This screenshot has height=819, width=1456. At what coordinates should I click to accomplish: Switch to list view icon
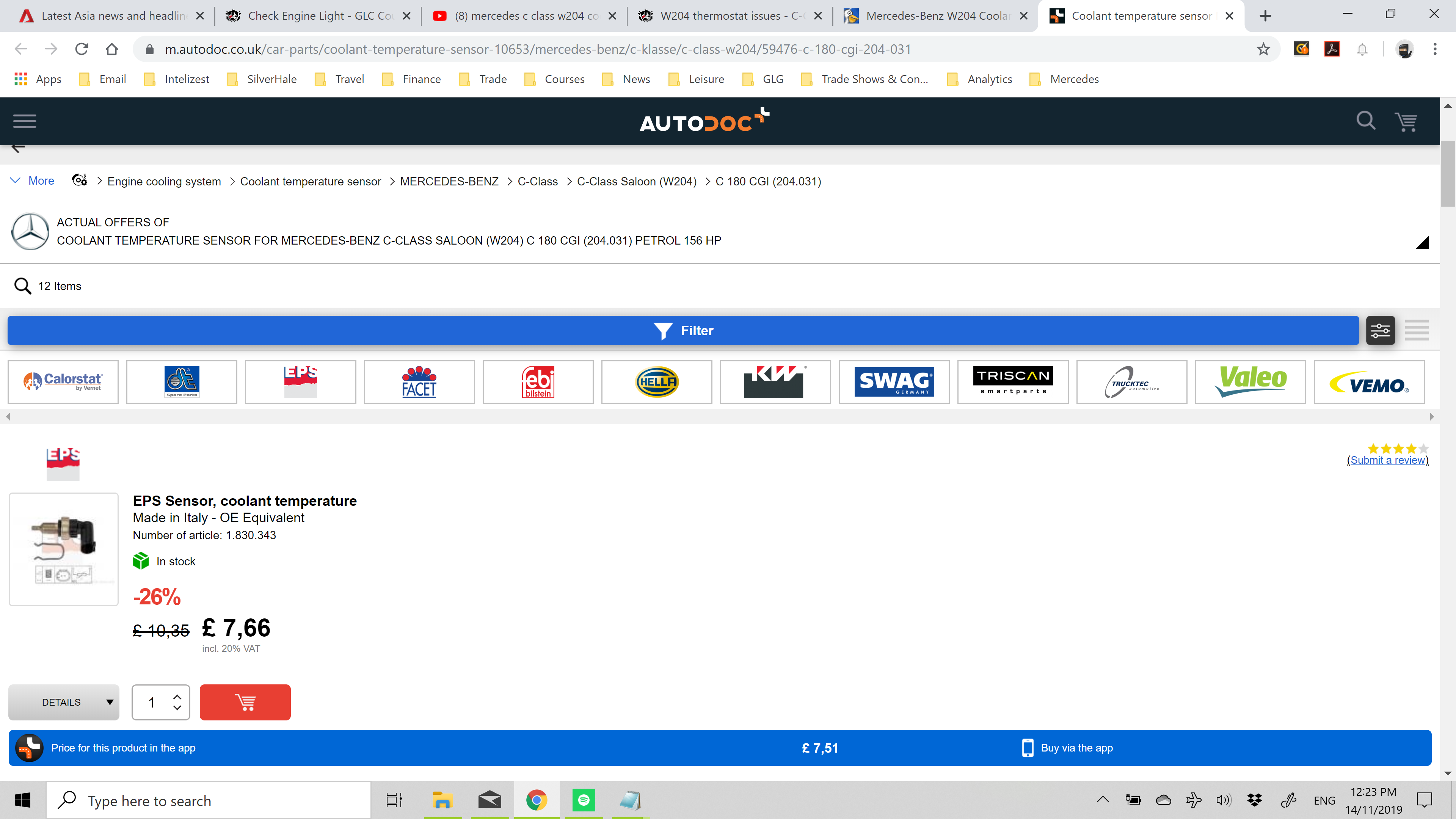pos(1417,331)
